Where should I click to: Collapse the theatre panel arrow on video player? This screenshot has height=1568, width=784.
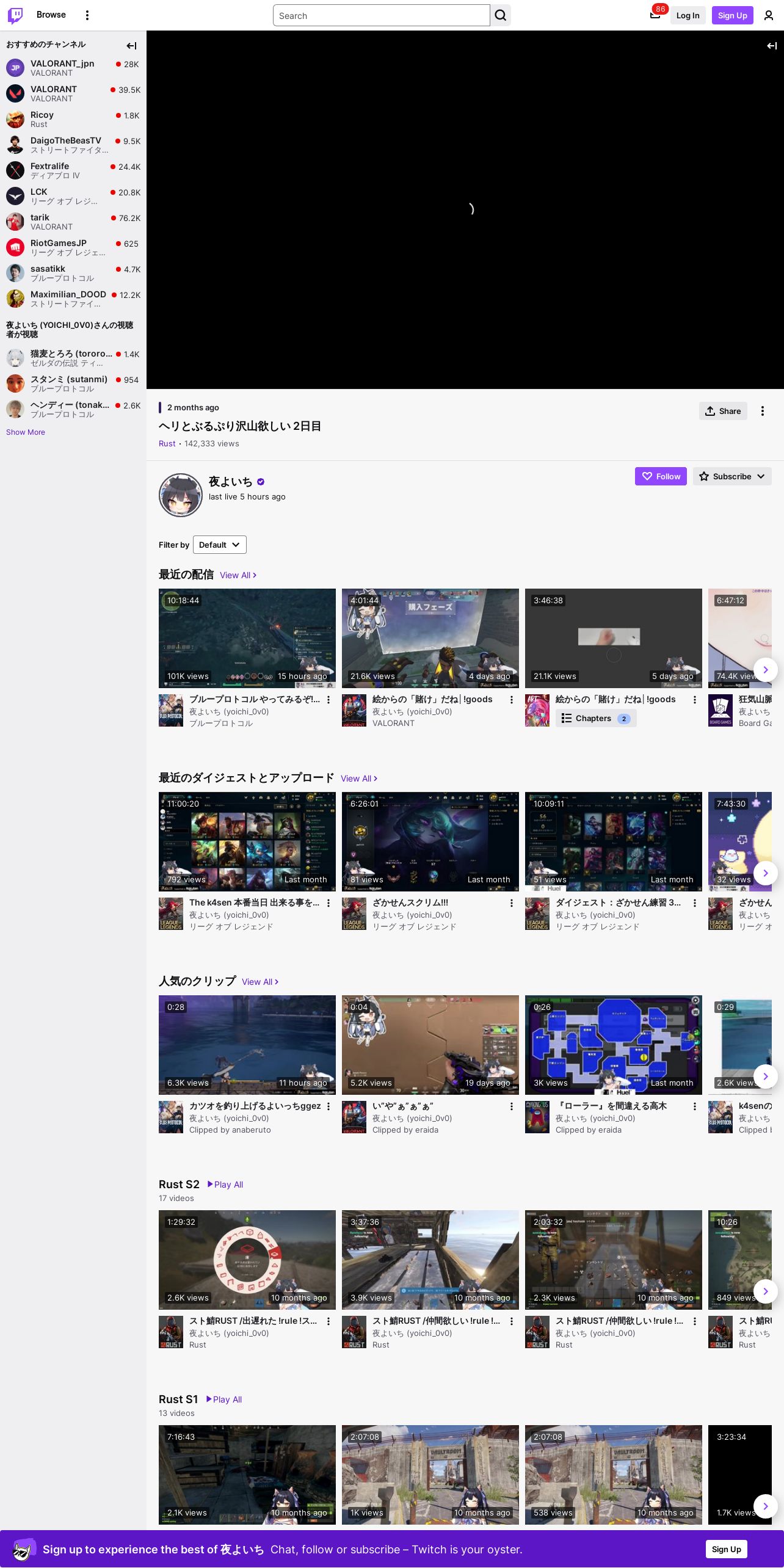point(772,46)
